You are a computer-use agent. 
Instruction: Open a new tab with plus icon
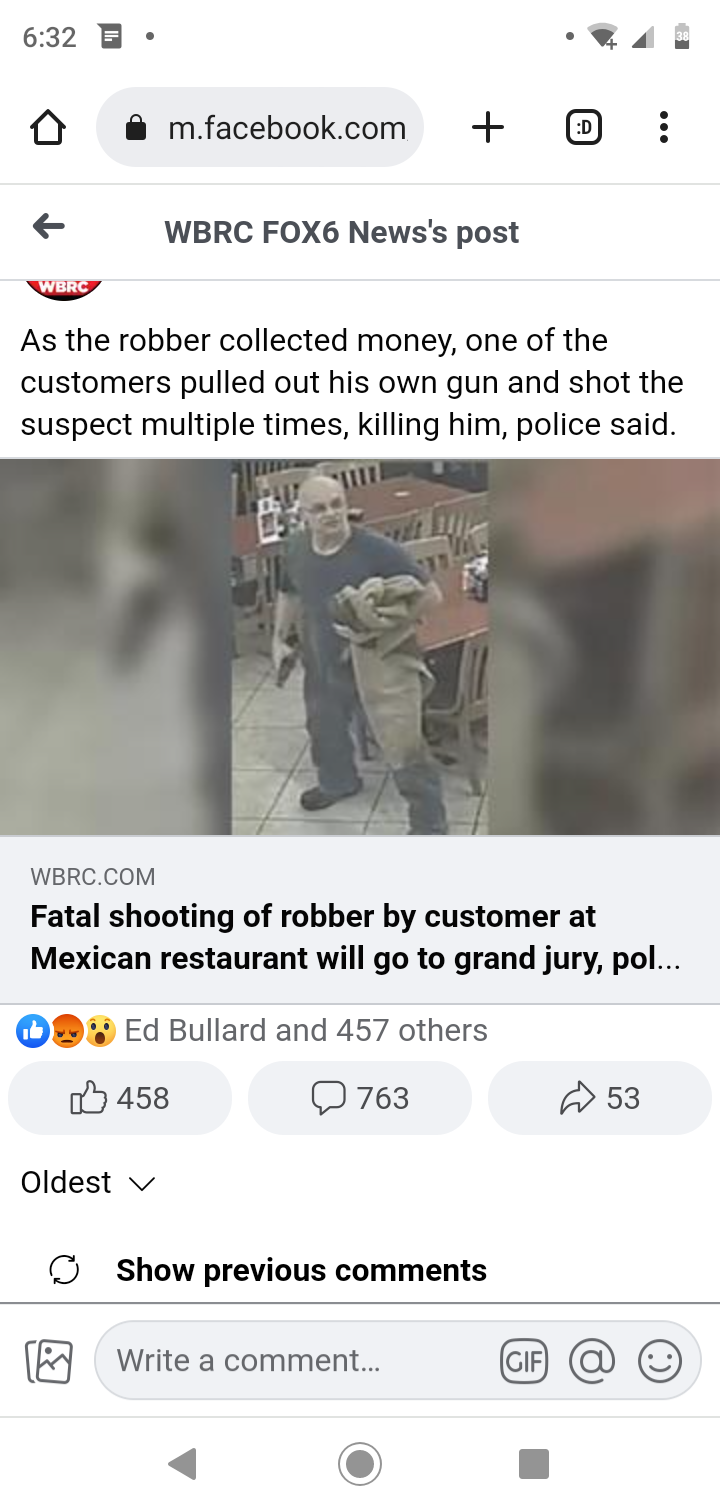[x=487, y=128]
